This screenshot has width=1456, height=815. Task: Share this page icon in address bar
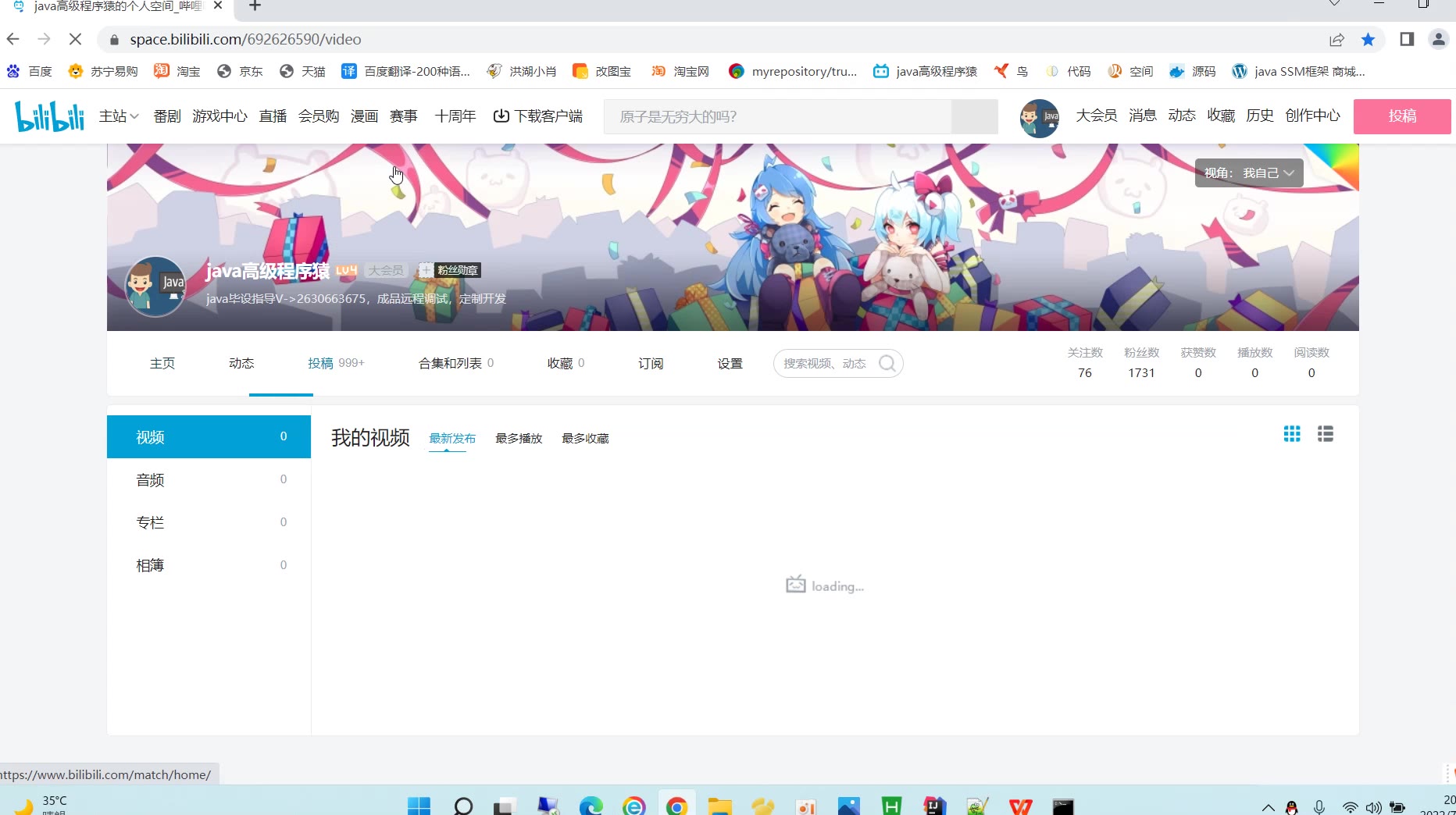(1336, 39)
